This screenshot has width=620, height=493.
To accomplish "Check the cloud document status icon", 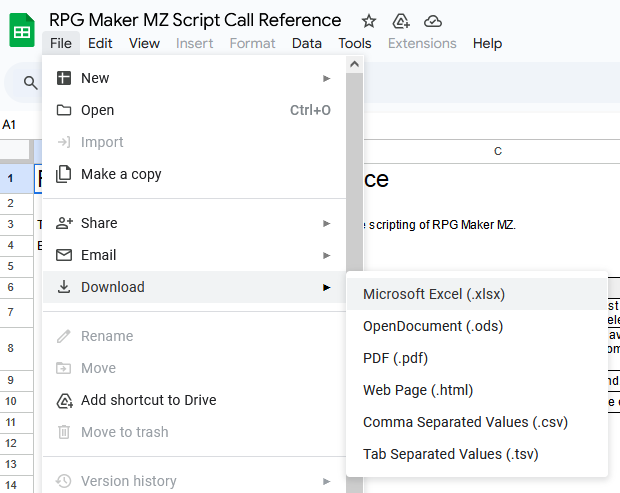I will (433, 21).
